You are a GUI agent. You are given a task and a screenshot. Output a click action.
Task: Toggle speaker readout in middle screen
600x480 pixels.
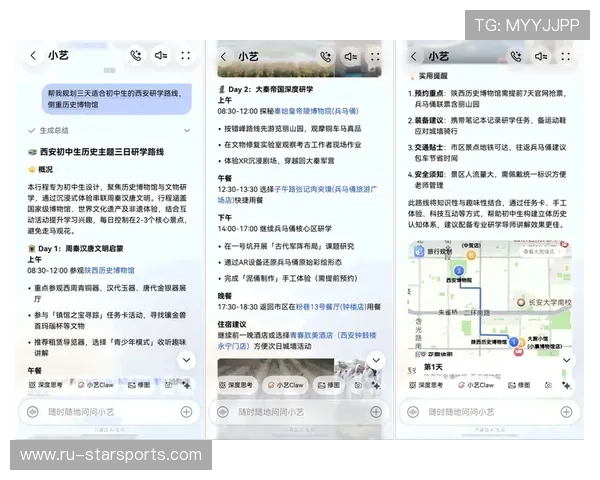(351, 57)
